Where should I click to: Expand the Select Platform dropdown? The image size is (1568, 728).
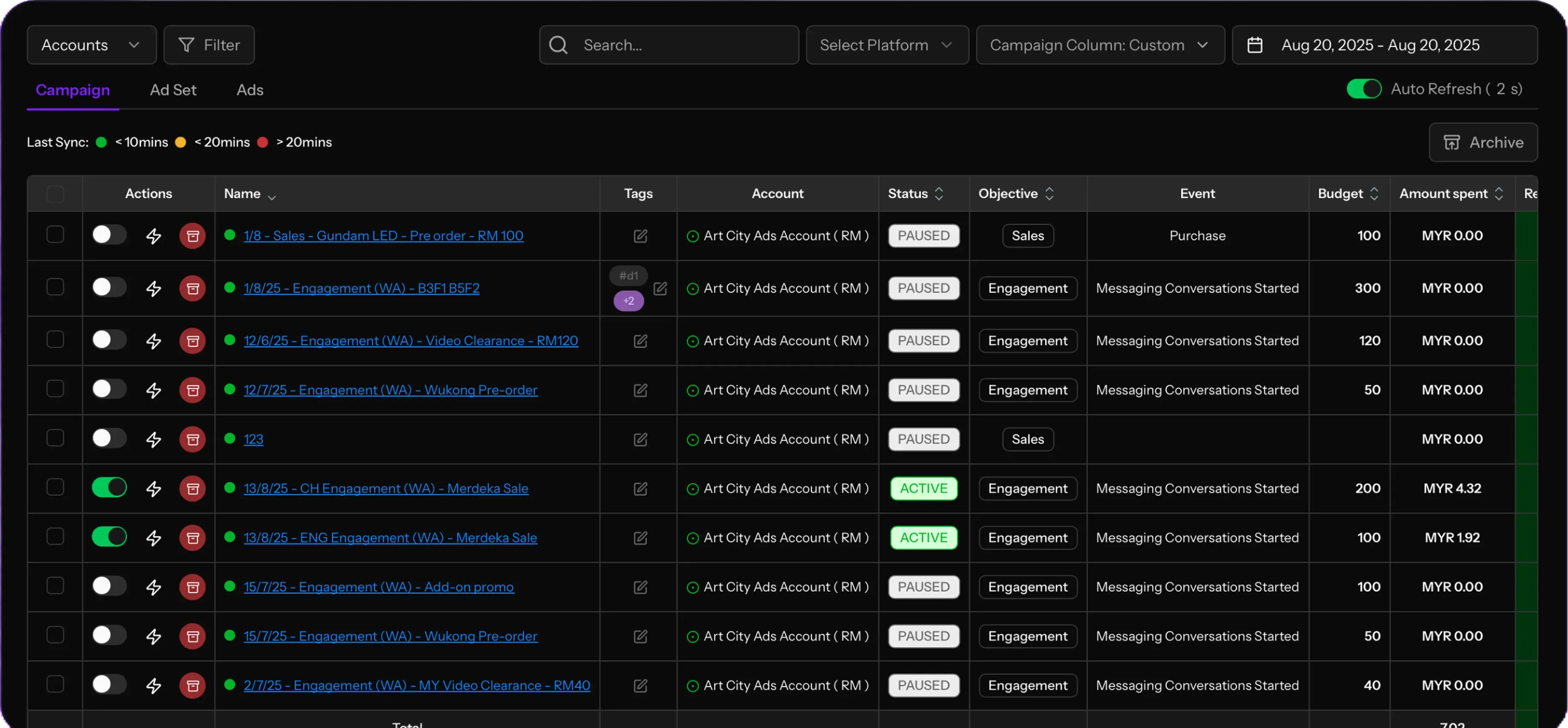click(887, 45)
